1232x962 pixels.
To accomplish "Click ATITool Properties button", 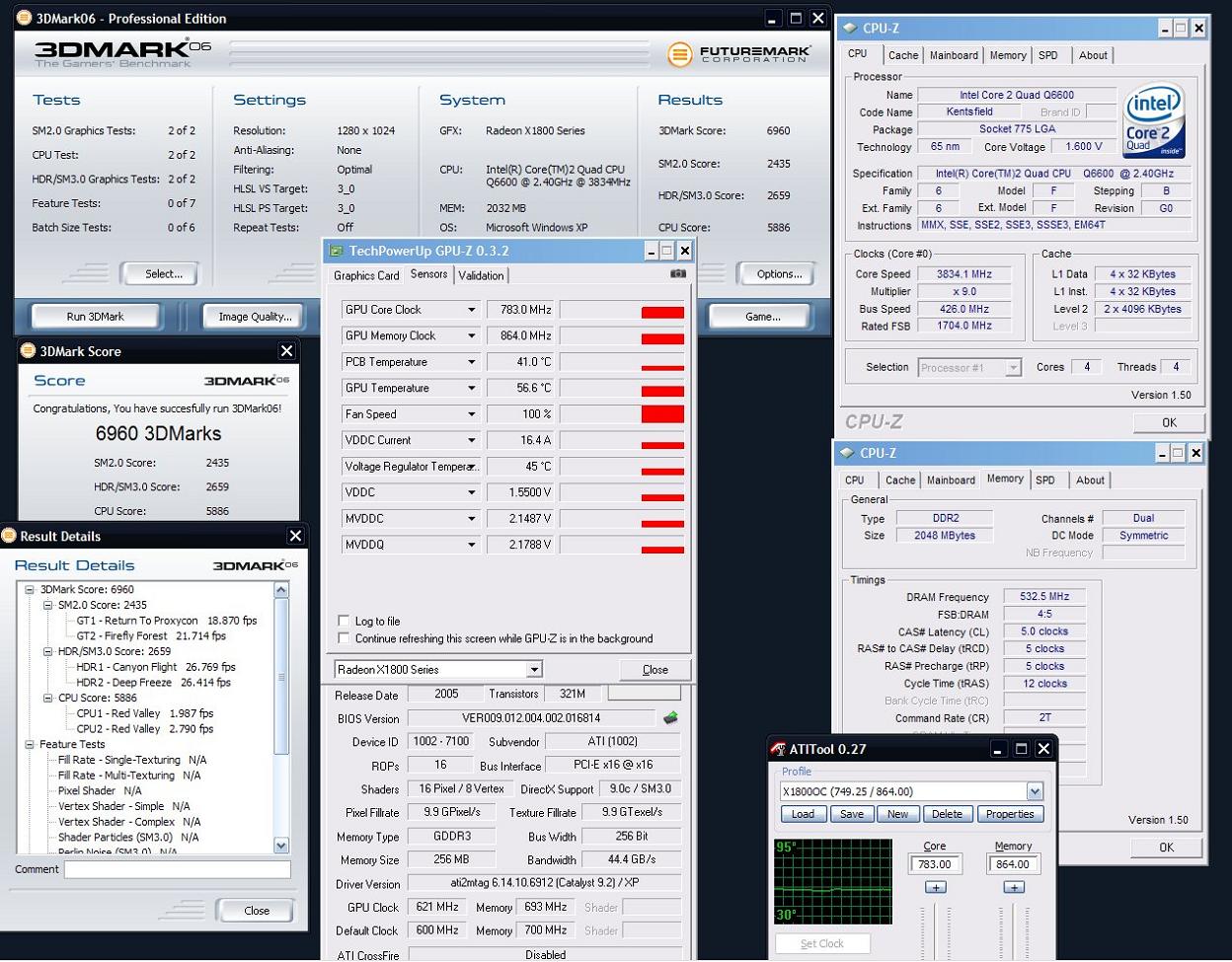I will pos(1010,814).
